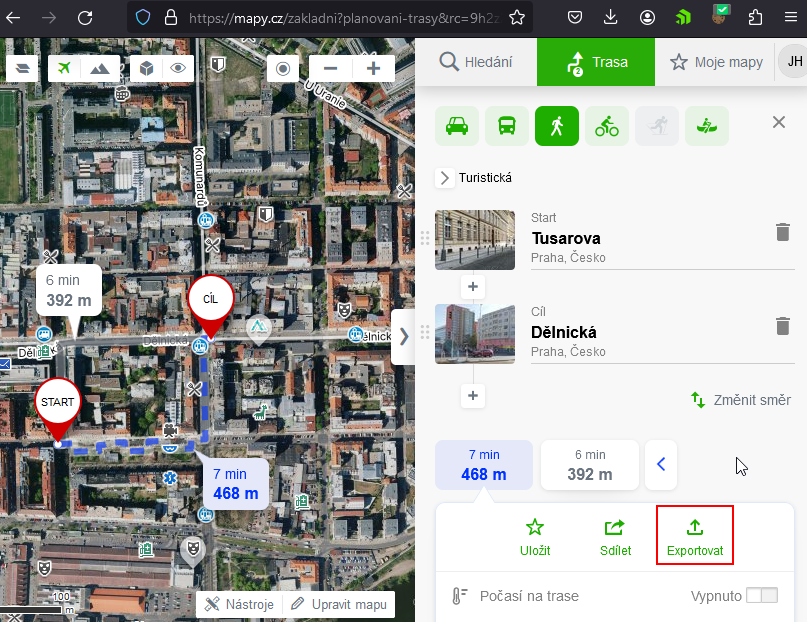Toggle weather on route switch
This screenshot has width=807, height=622.
(x=761, y=596)
